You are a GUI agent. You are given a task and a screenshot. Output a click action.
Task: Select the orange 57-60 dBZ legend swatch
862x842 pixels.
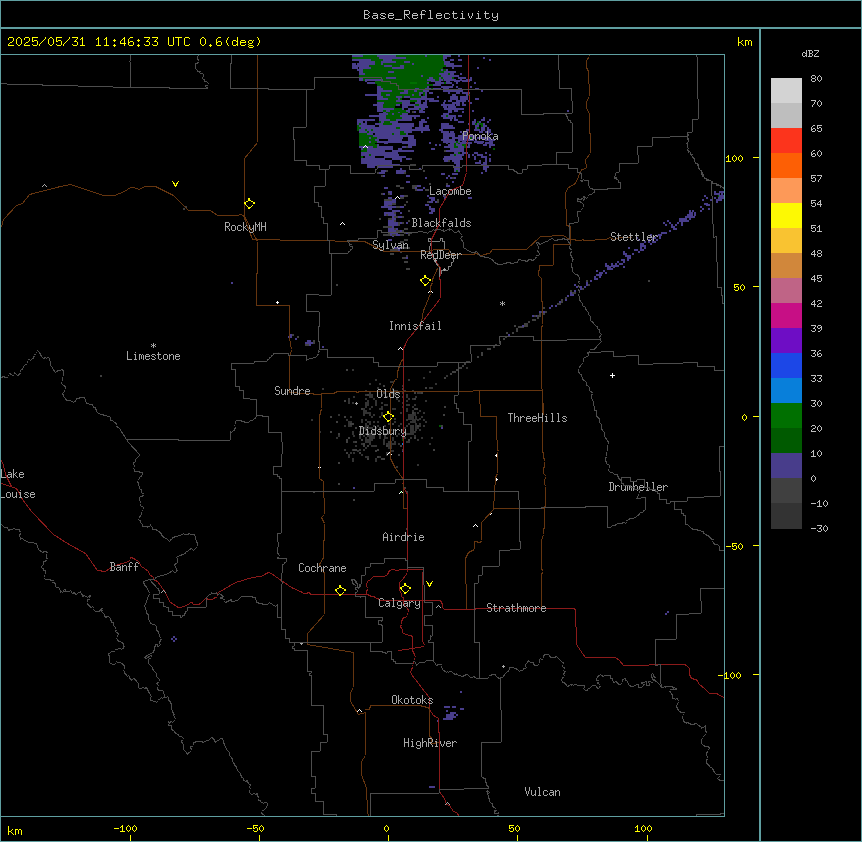tap(786, 165)
